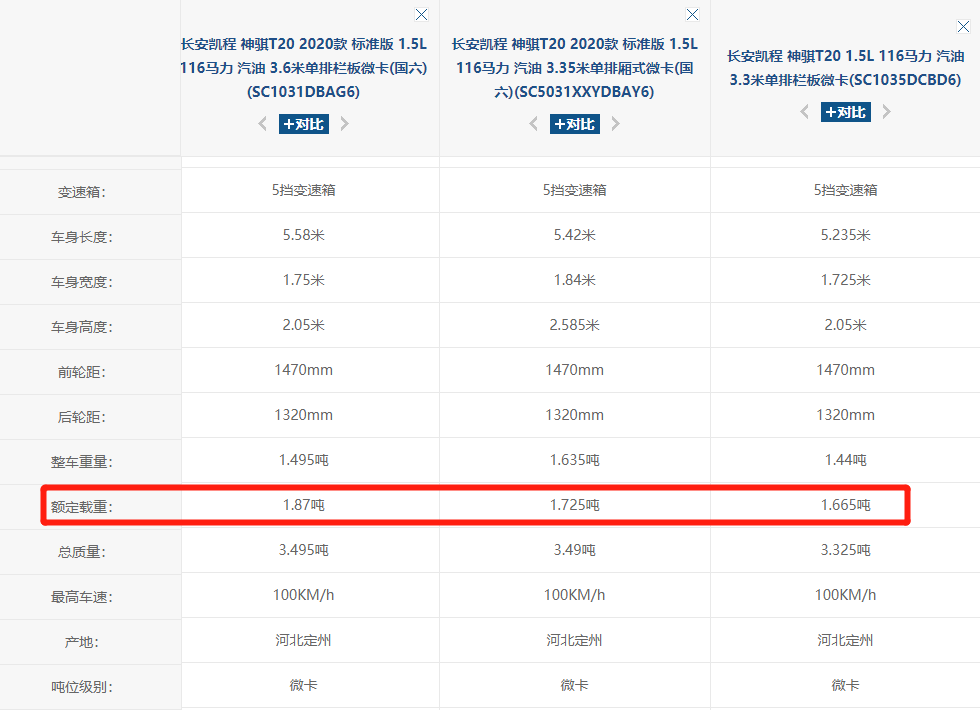Click the 5.235米 body length value
Image resolution: width=980 pixels, height=710 pixels.
pyautogui.click(x=846, y=235)
